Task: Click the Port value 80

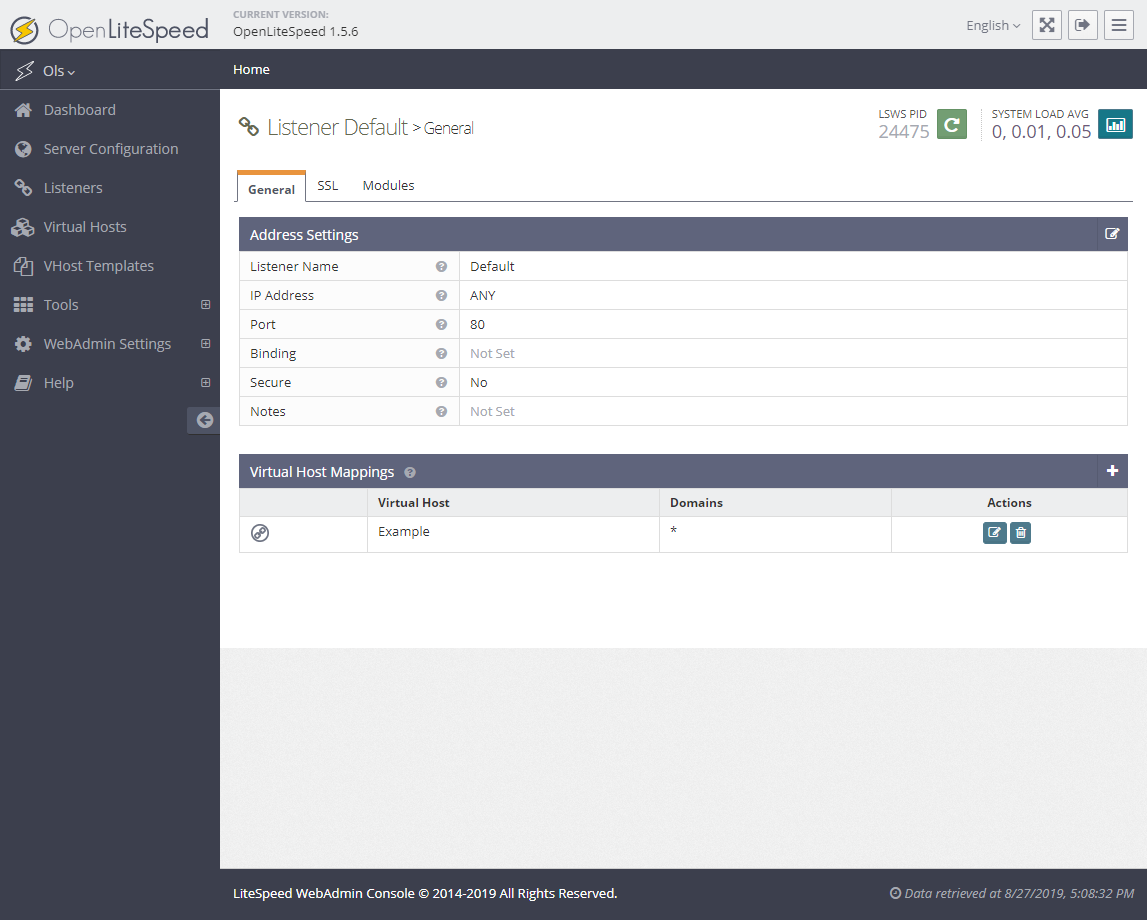Action: click(477, 325)
